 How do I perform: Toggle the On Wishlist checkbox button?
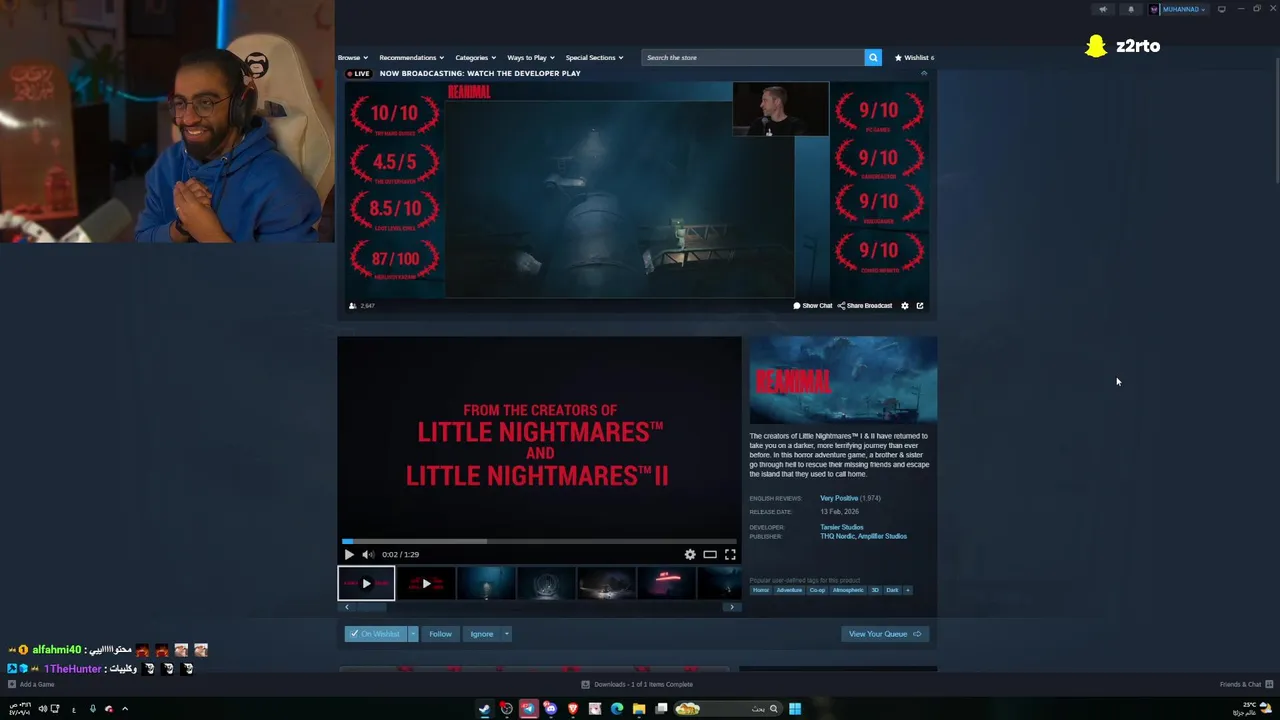click(376, 634)
